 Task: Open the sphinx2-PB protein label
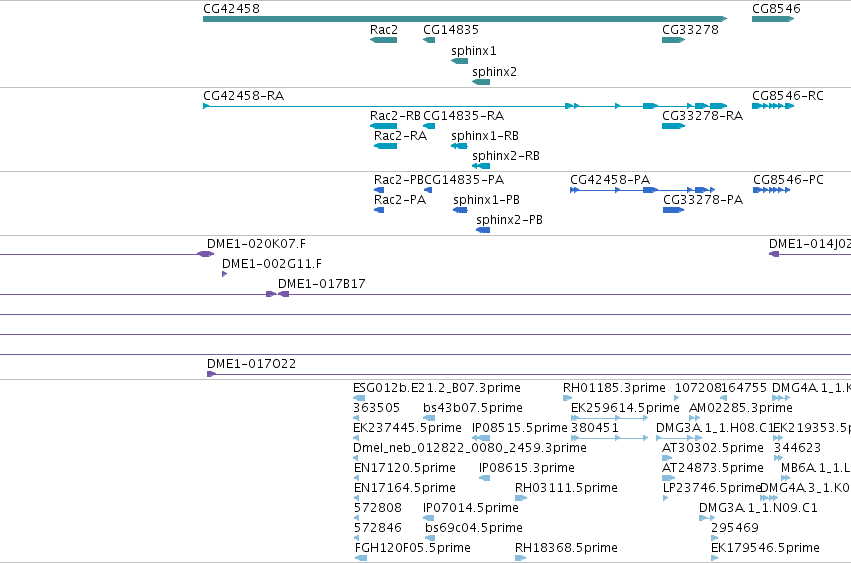tap(509, 220)
